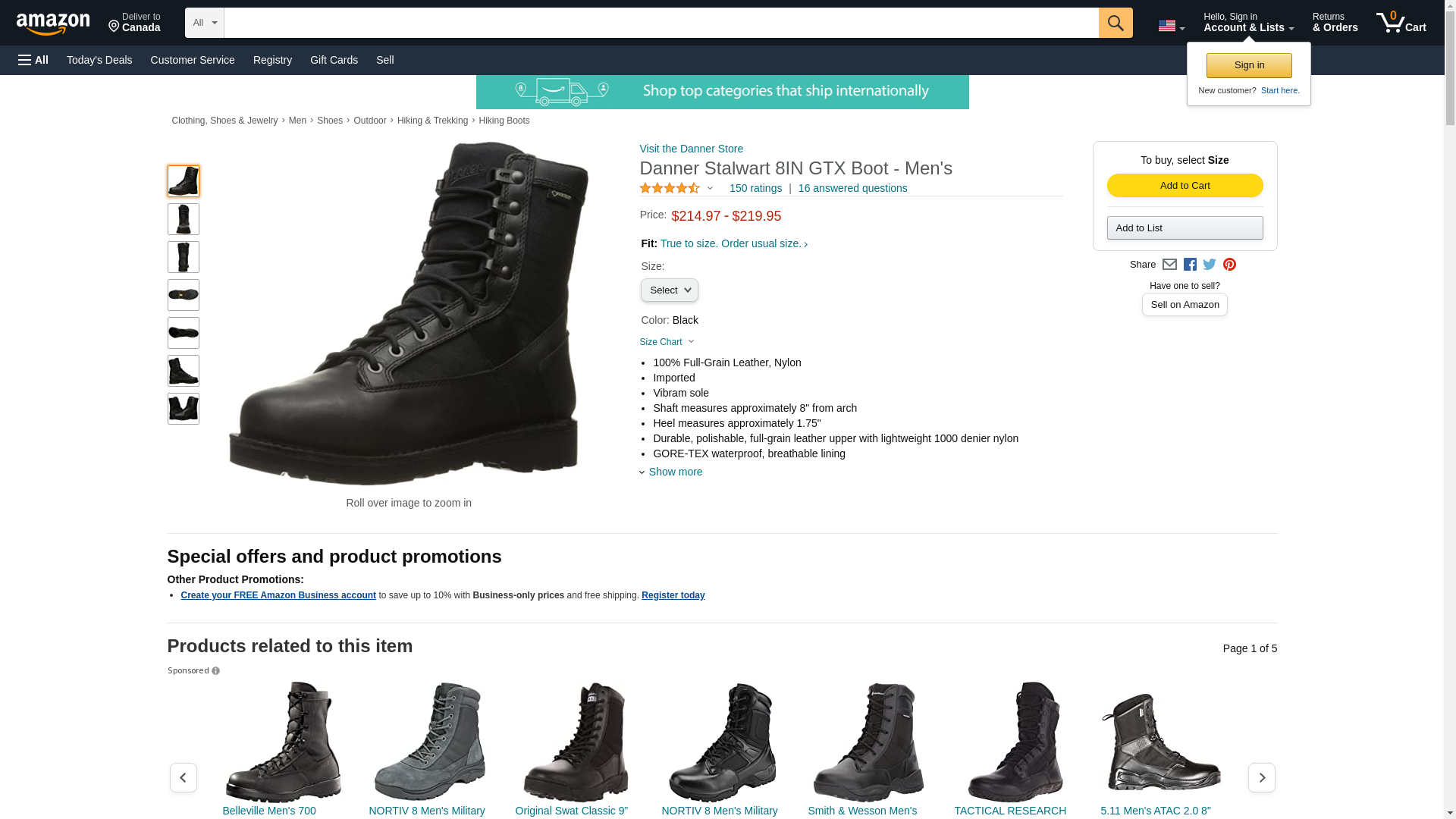Image resolution: width=1456 pixels, height=819 pixels.
Task: Click into the Amazon search field
Action: [x=661, y=23]
